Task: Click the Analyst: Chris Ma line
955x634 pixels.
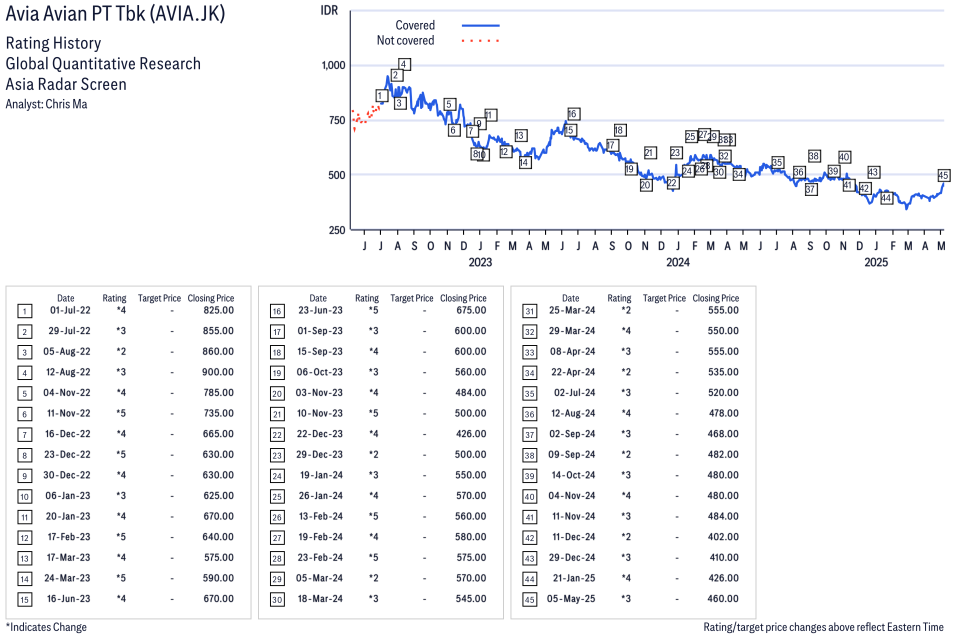Action: pos(46,104)
